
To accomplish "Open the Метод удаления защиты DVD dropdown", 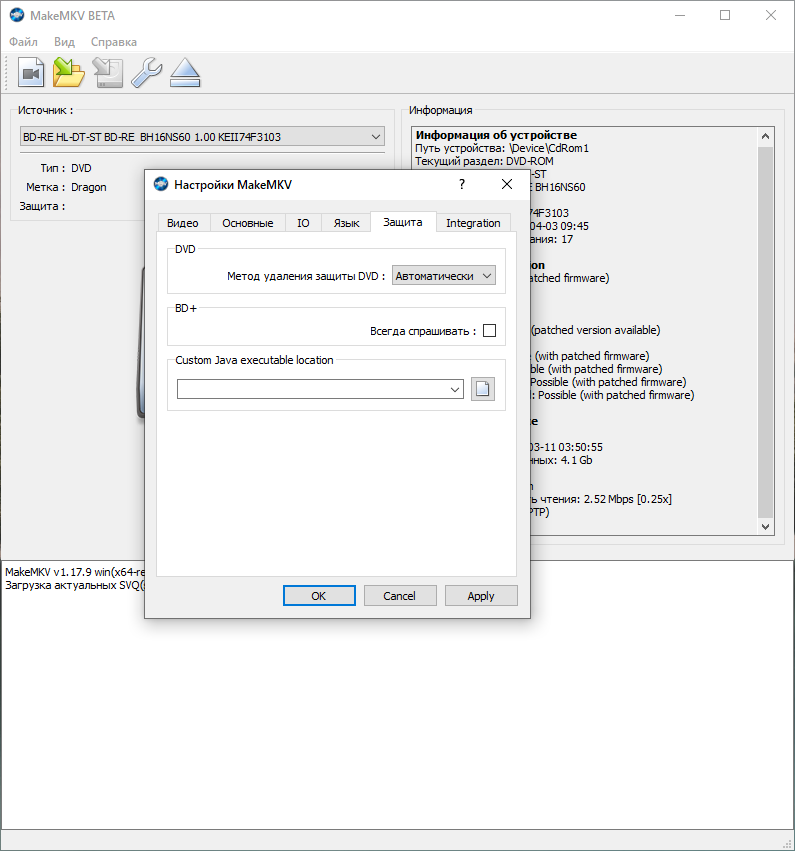I will coord(443,276).
